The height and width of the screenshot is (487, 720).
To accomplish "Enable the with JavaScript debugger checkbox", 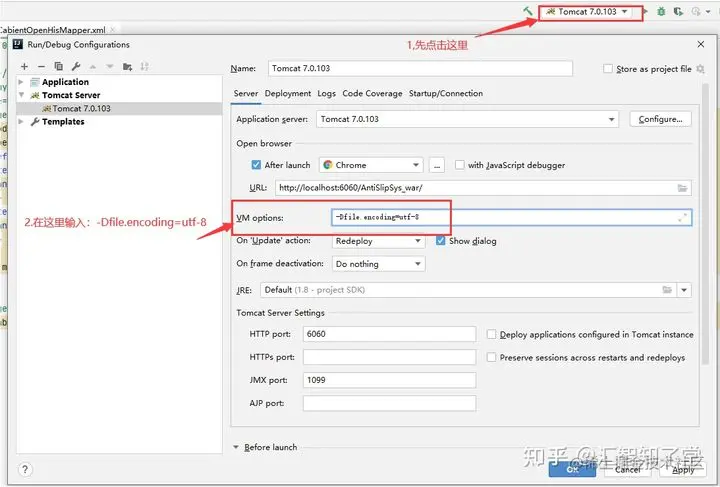I will tap(459, 165).
